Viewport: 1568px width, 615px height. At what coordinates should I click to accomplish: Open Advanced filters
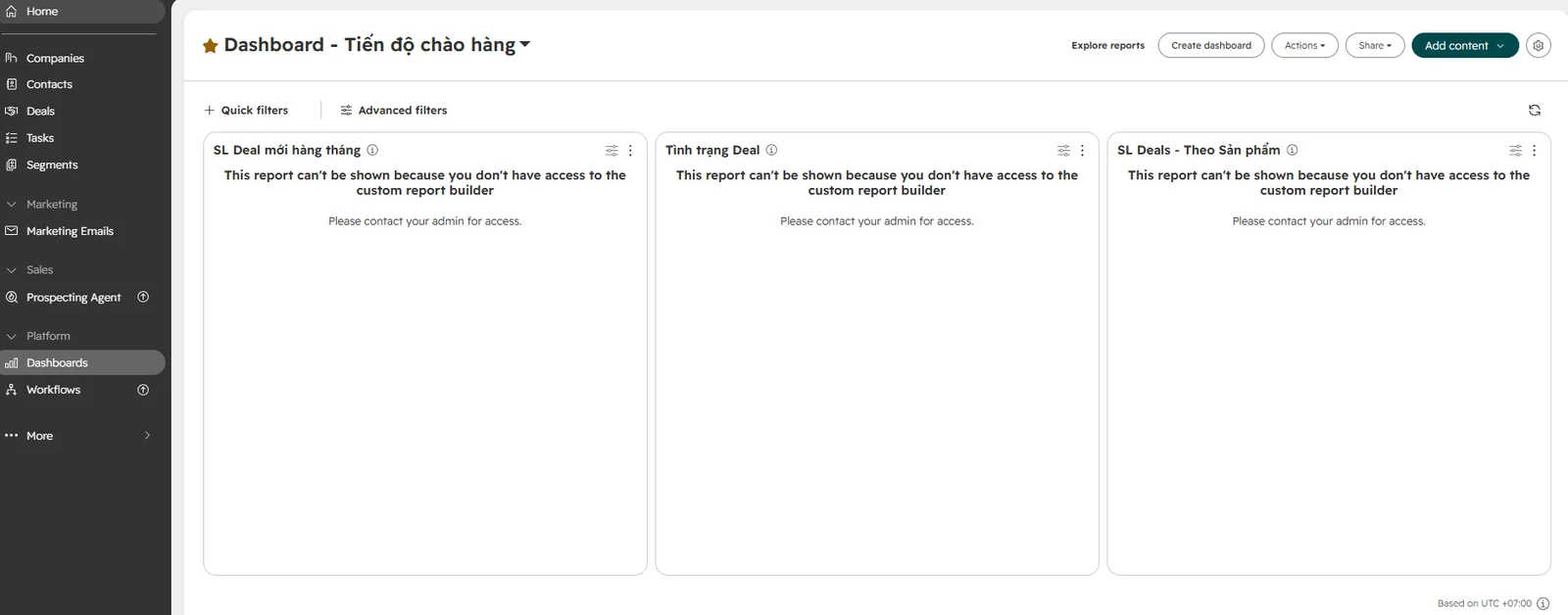pyautogui.click(x=393, y=110)
